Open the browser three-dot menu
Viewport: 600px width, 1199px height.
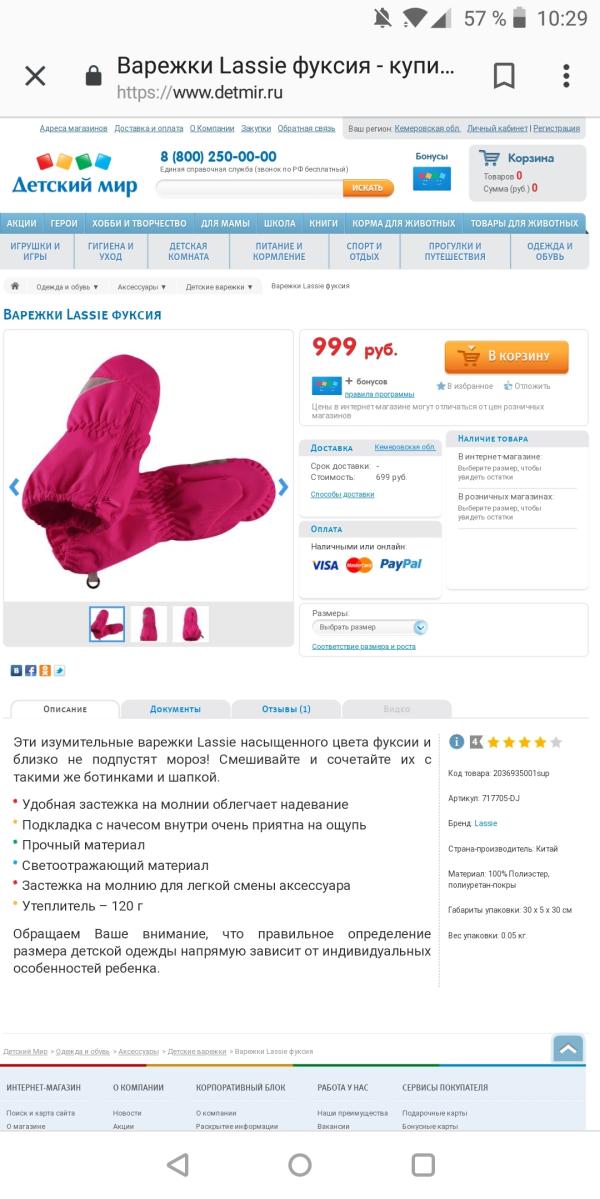pos(566,76)
